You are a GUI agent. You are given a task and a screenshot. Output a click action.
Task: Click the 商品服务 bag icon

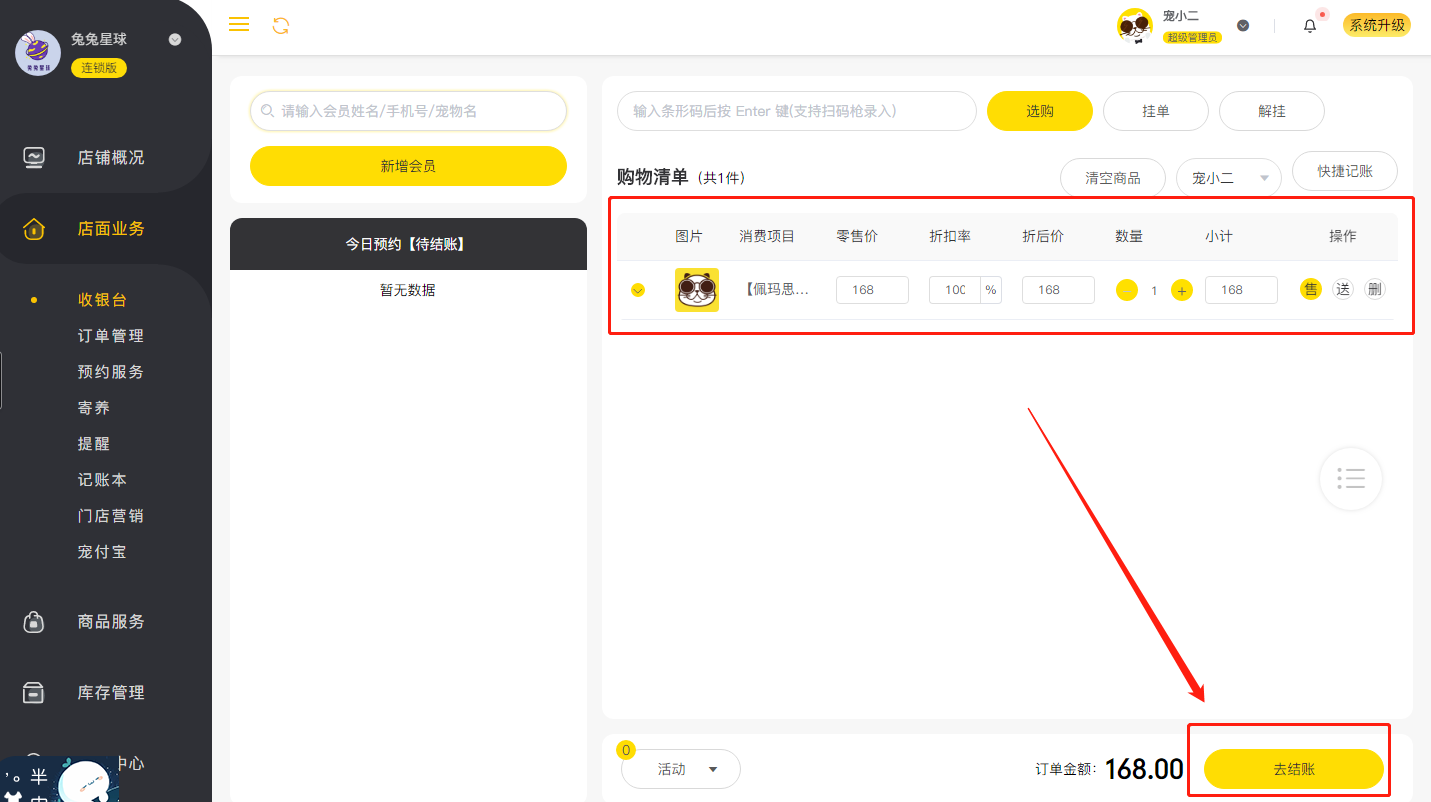[x=34, y=622]
